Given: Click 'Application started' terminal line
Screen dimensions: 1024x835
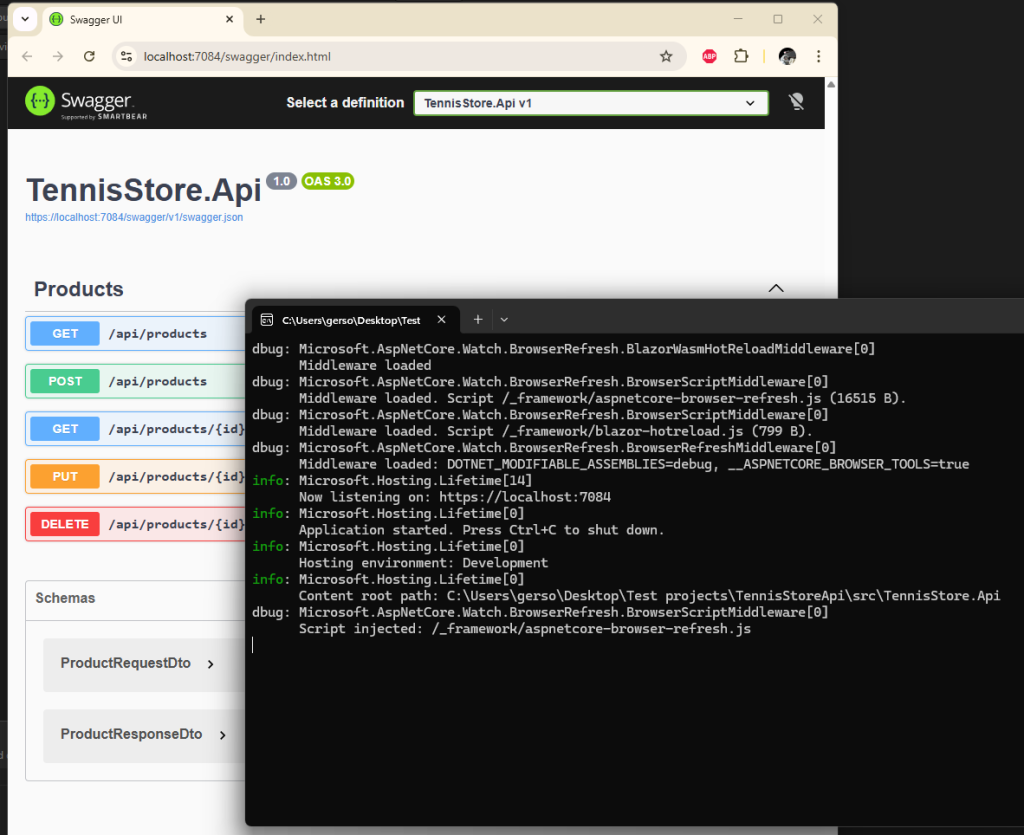Looking at the screenshot, I should (481, 530).
